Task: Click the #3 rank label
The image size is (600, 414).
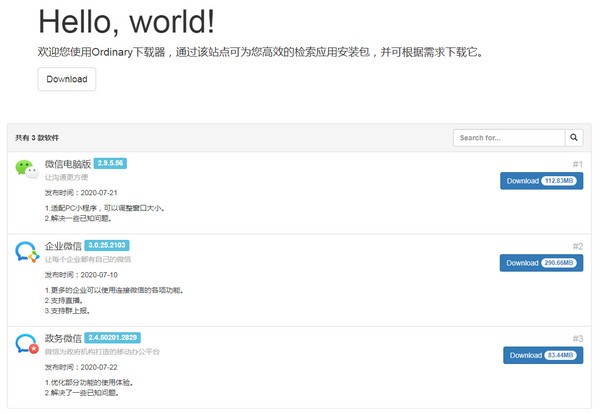Action: pos(577,339)
